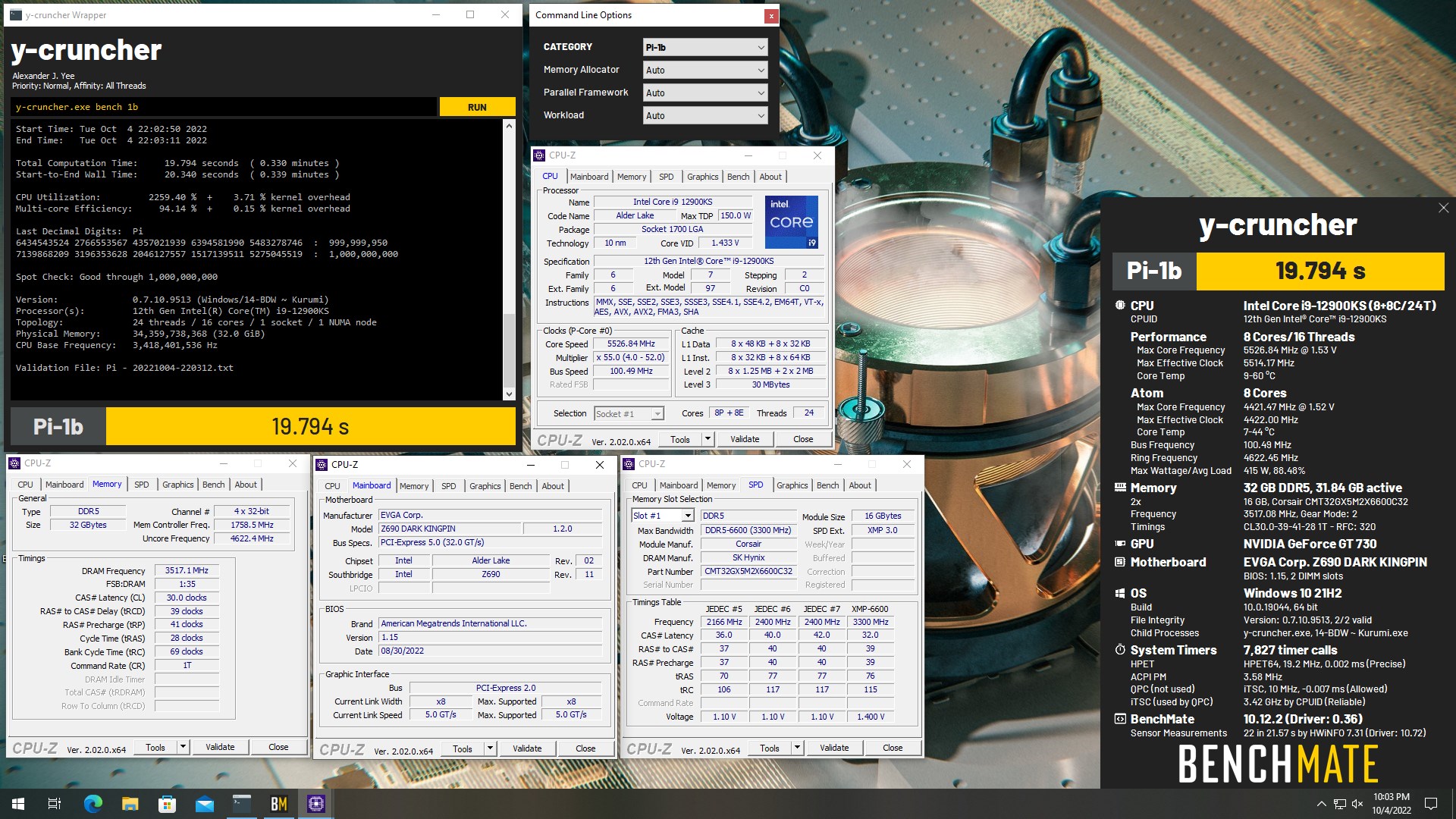Select Graphics tab in Mainboard CPU-Z window
Viewport: 1456px width, 819px height.
tap(485, 486)
